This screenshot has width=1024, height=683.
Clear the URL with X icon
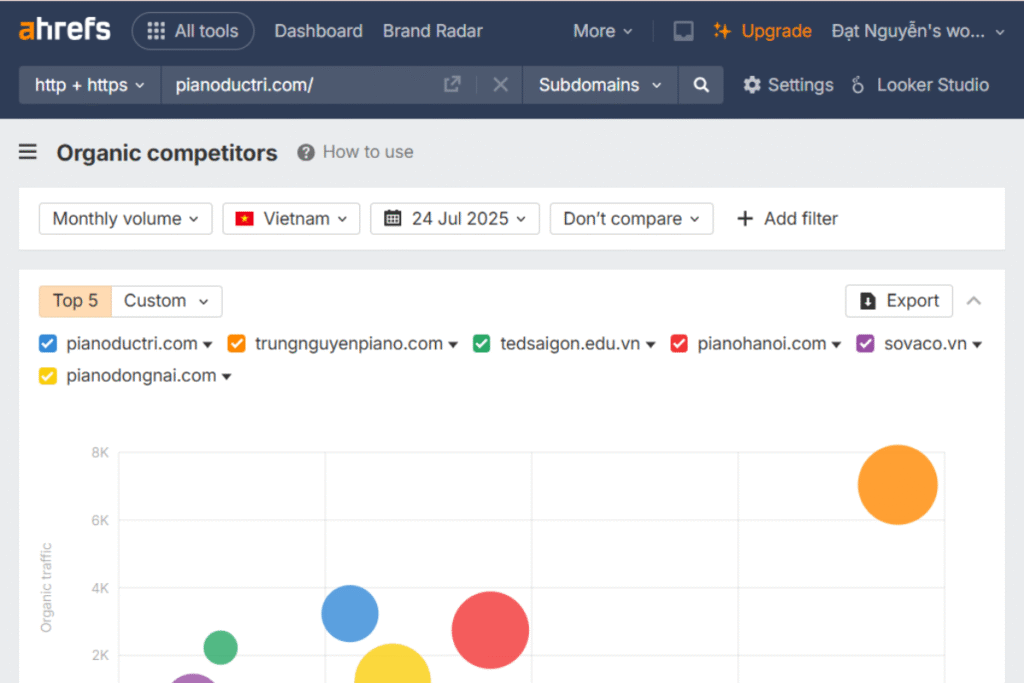500,85
